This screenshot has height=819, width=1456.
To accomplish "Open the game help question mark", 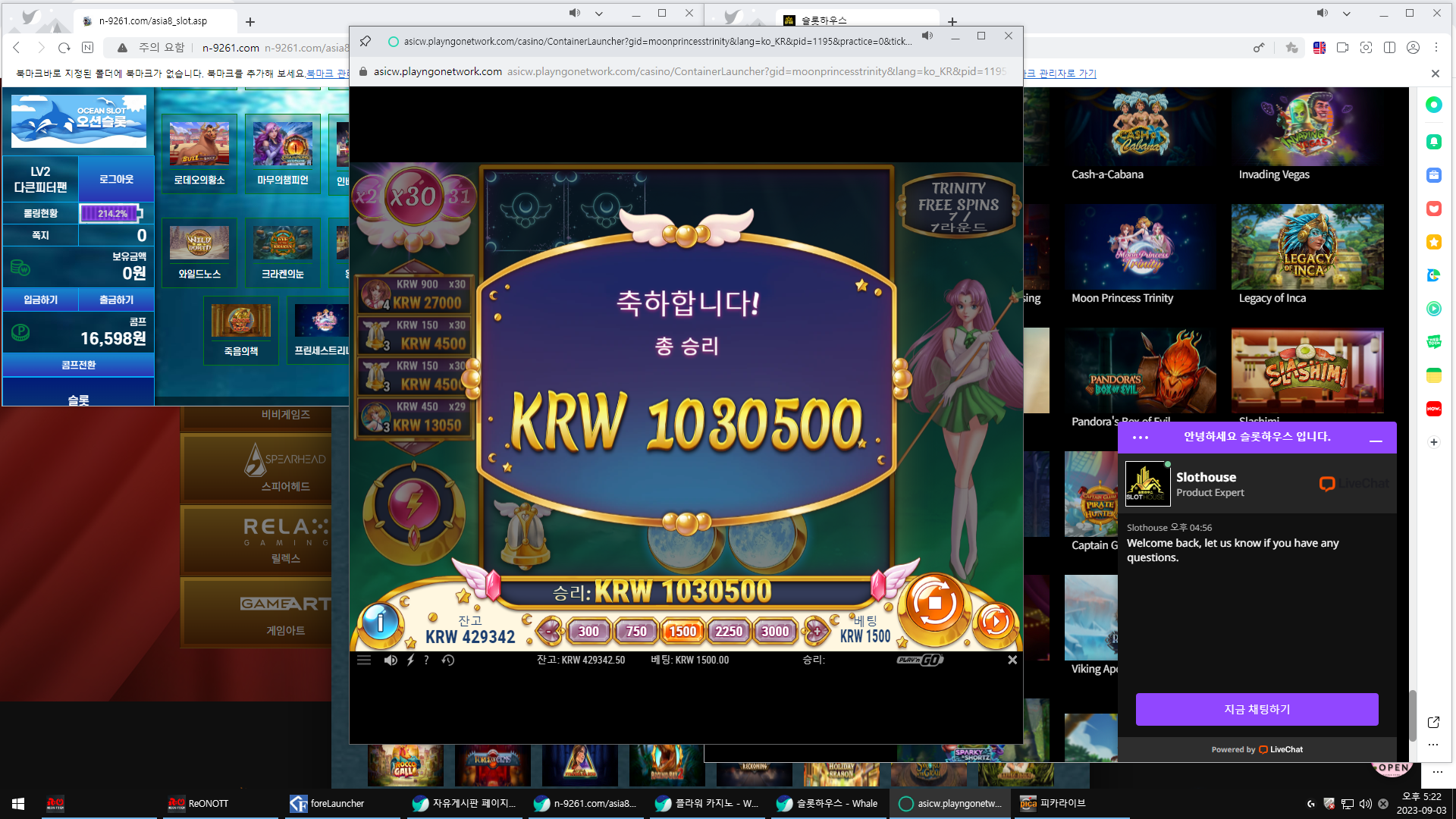I will (426, 661).
